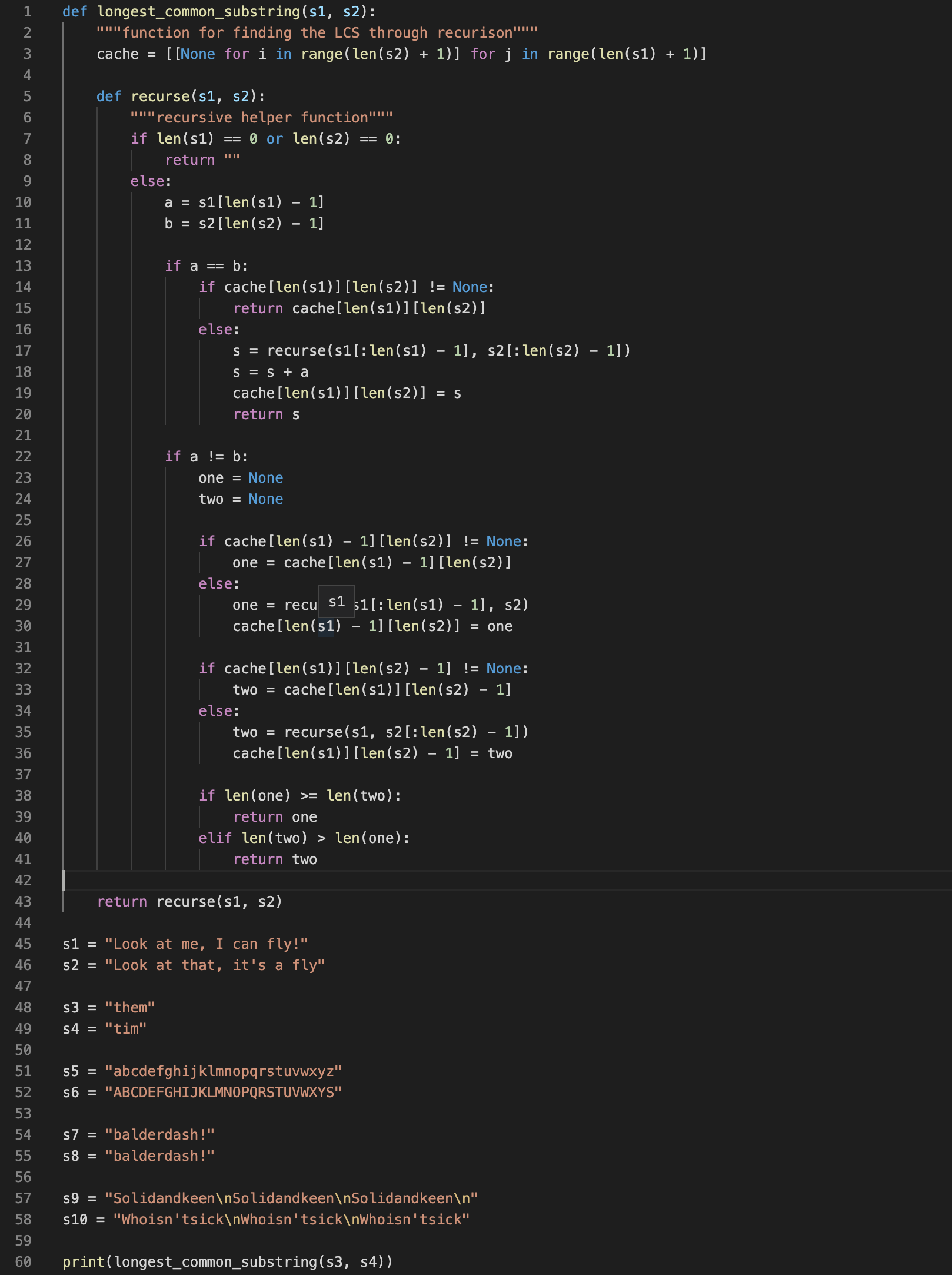This screenshot has width=952, height=1275.
Task: Click the 'if a != b:' condition
Action: [207, 457]
